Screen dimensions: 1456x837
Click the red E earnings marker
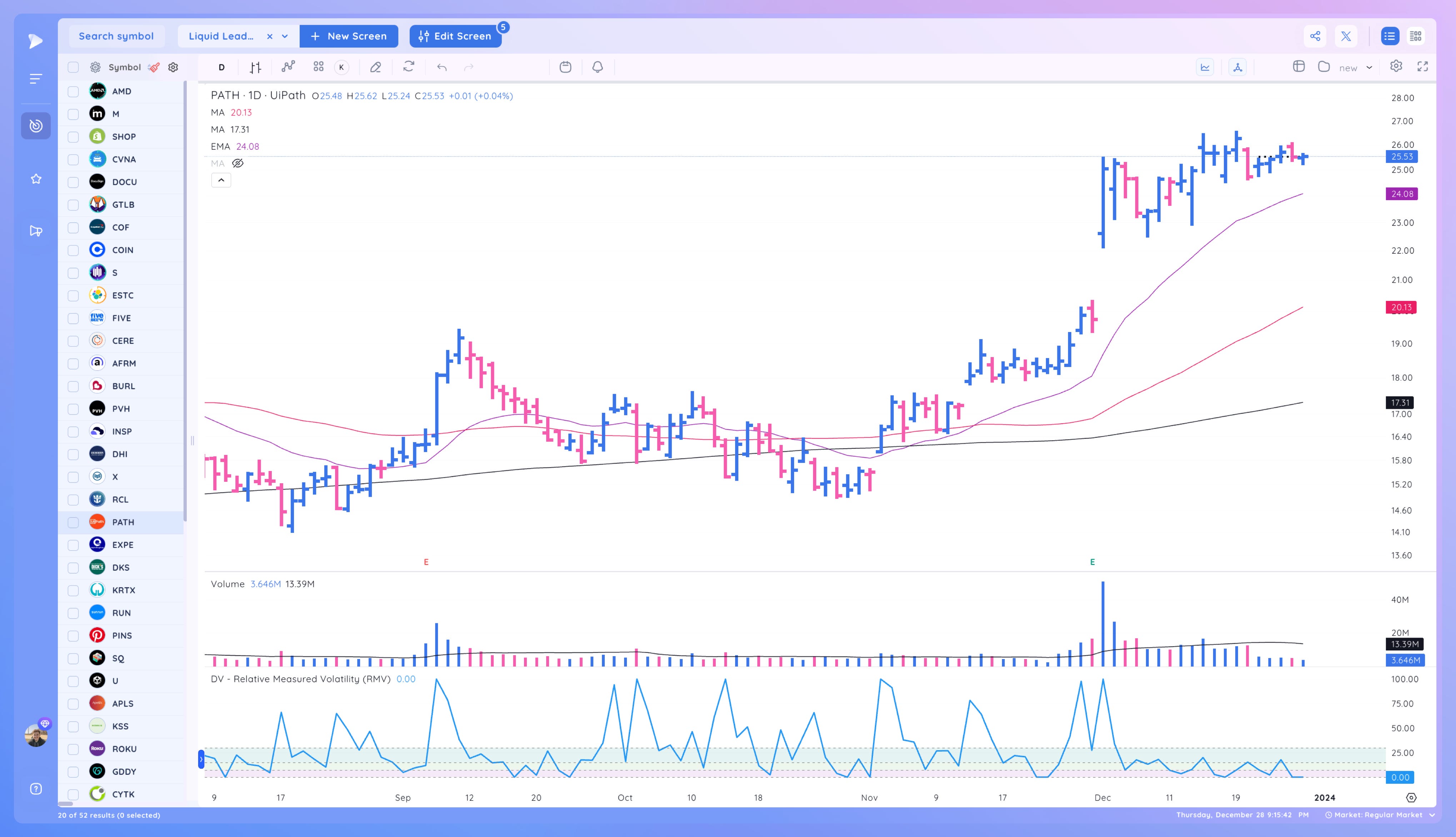(x=426, y=562)
